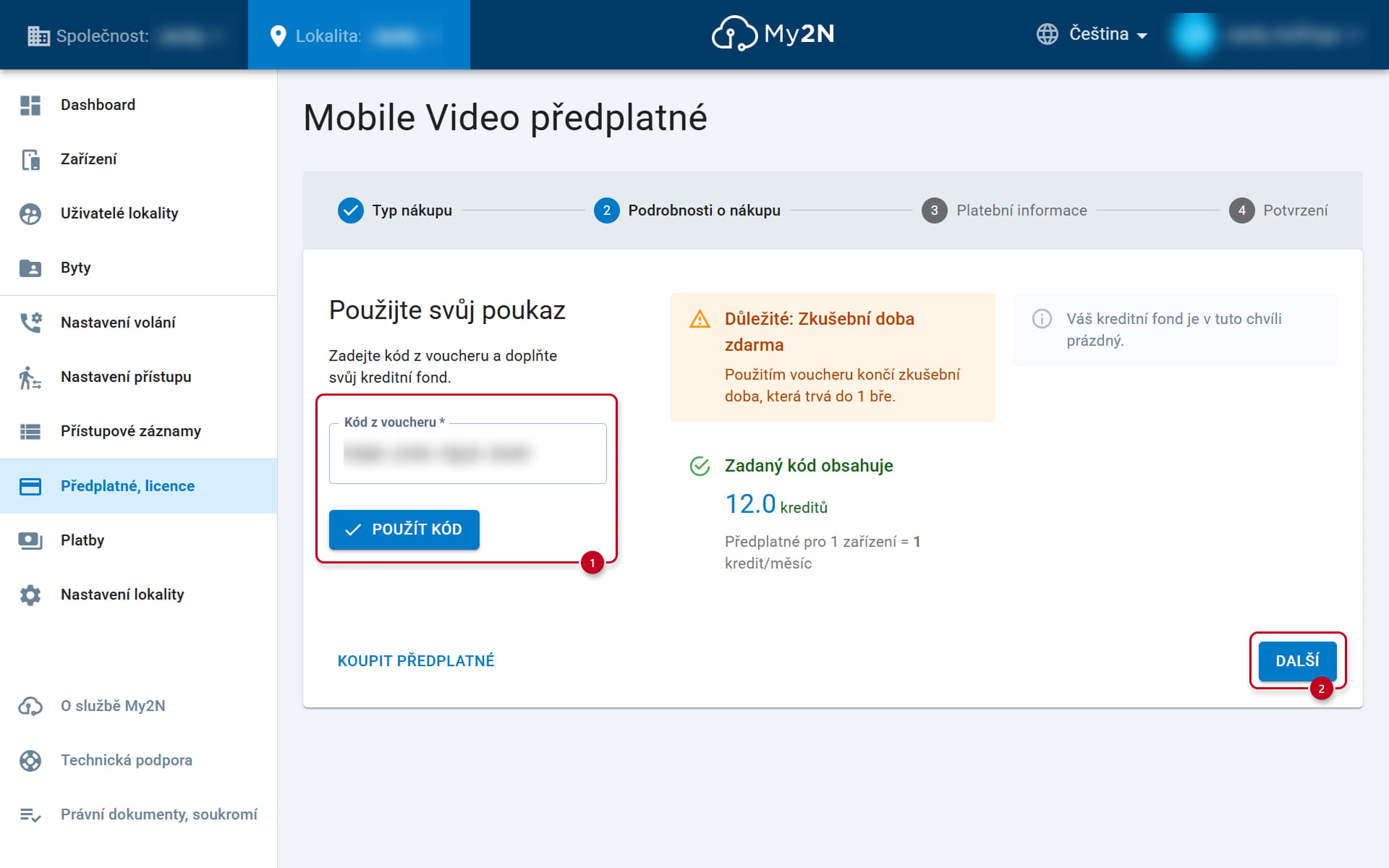Open Právní dokumenty, soukromí link
Screen dimensions: 1389x868
pyautogui.click(x=138, y=814)
